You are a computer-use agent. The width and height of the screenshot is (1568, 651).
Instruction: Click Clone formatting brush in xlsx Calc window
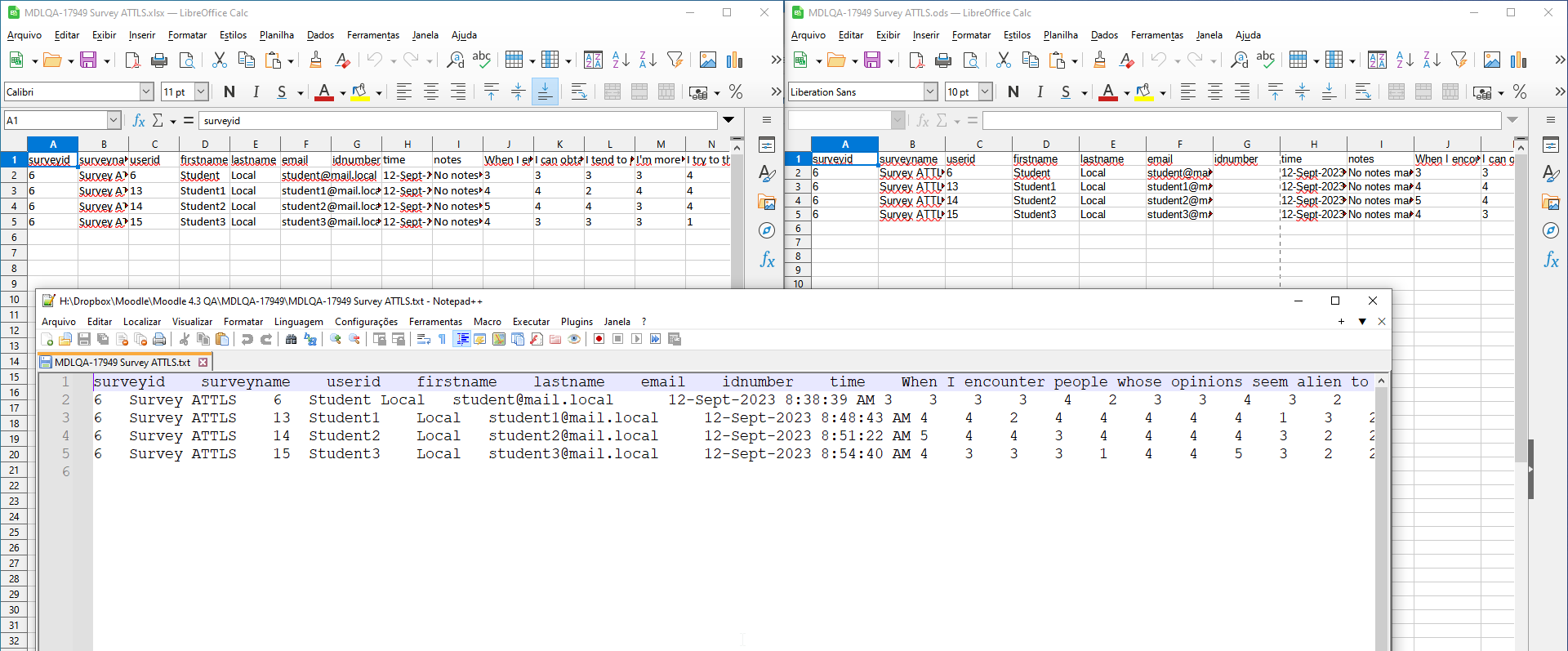315,60
